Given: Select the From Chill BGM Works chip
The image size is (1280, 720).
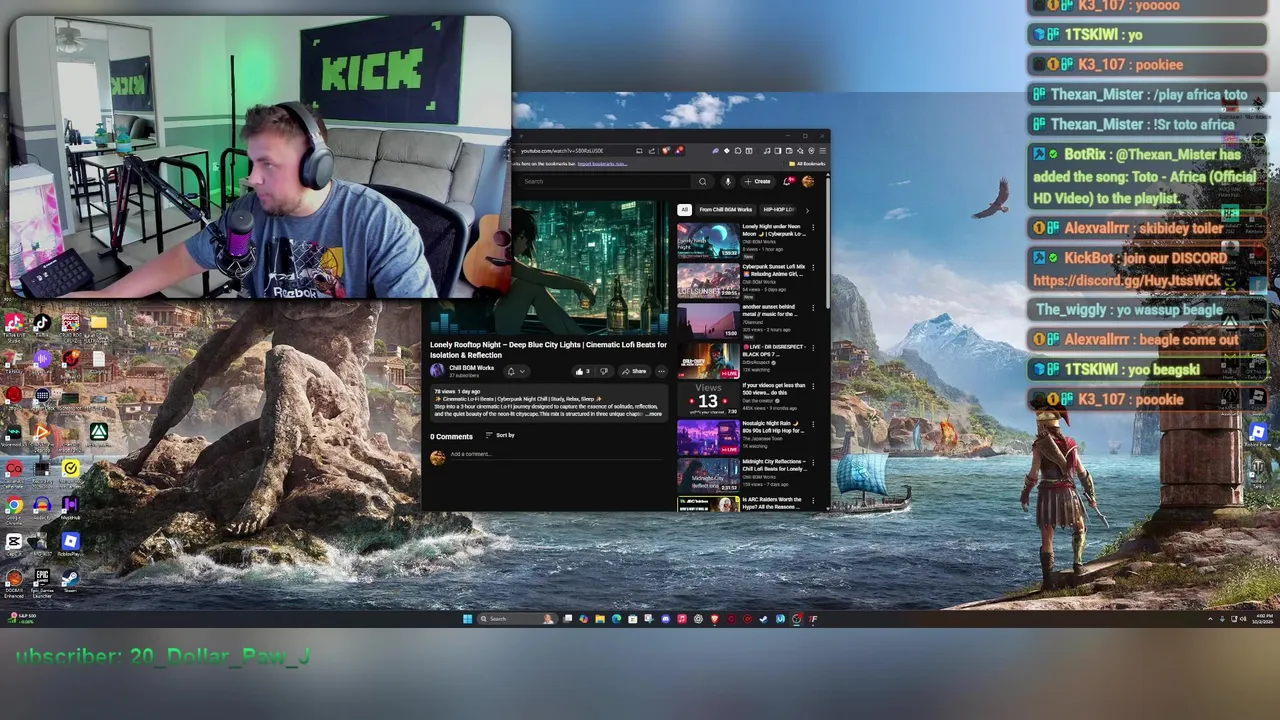Looking at the screenshot, I should pos(726,210).
